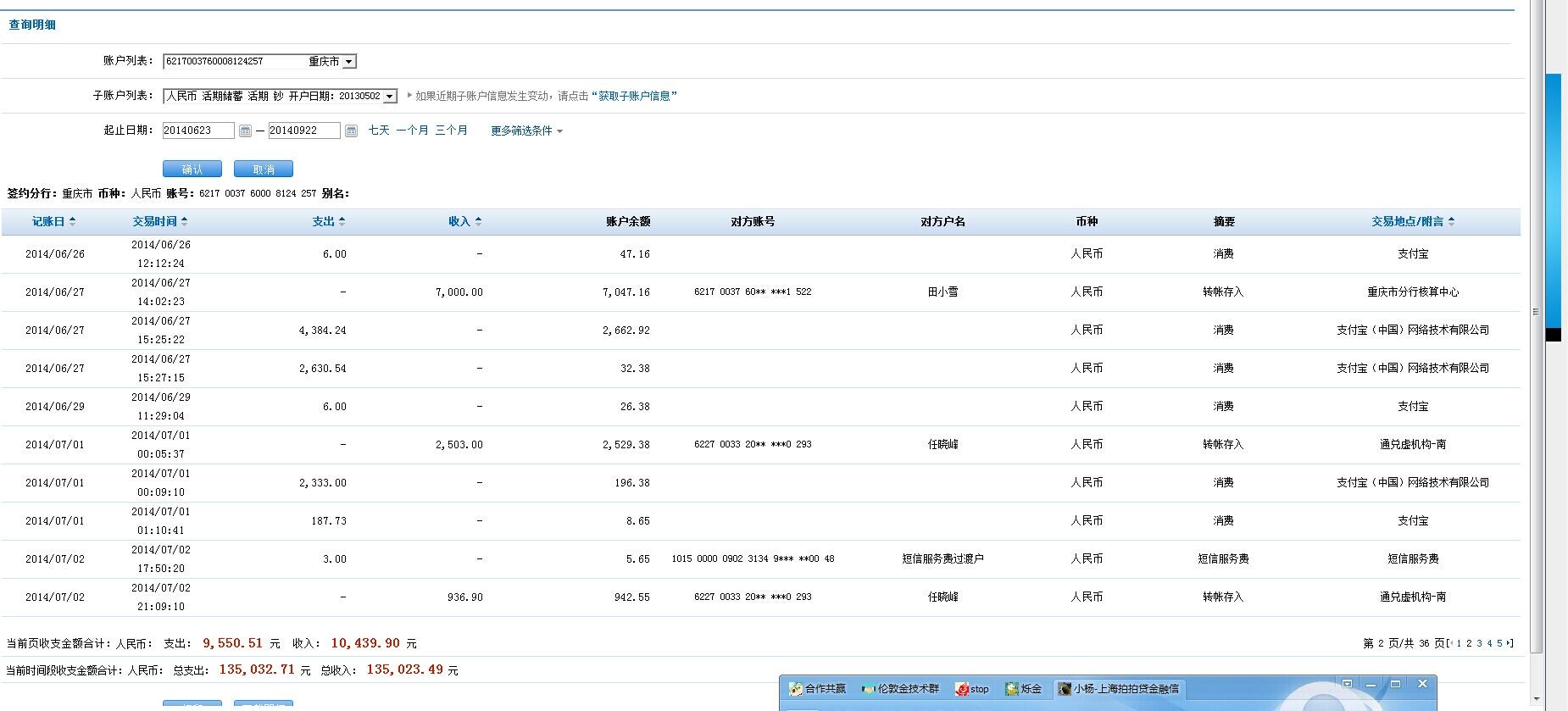Screen dimensions: 1568x711
Task: Sort by 收入 column arrows
Action: [478, 221]
